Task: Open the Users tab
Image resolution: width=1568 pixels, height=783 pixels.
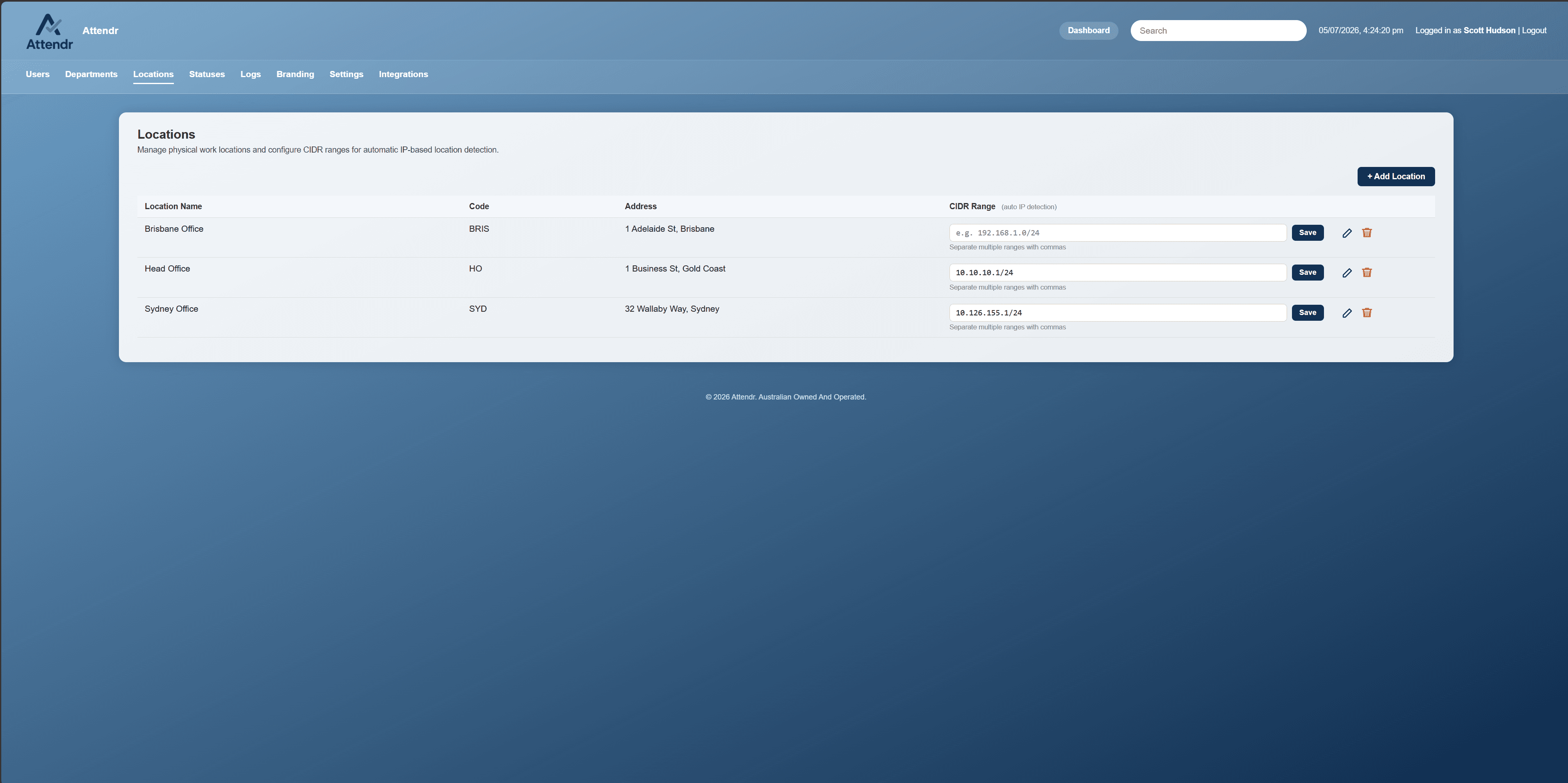Action: tap(38, 74)
